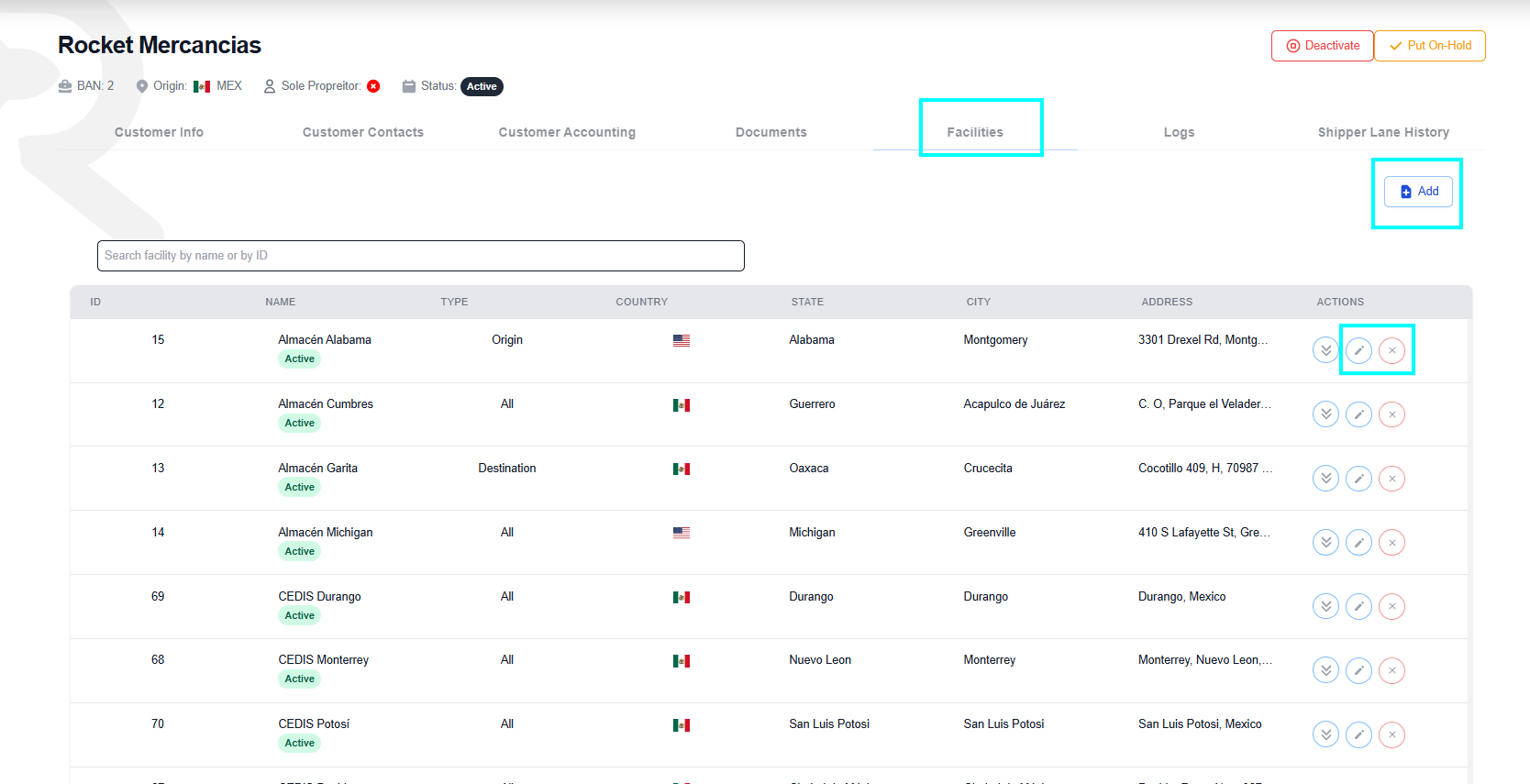The width and height of the screenshot is (1530, 784).
Task: Edit the Almacén Alabama facility
Action: (1358, 350)
